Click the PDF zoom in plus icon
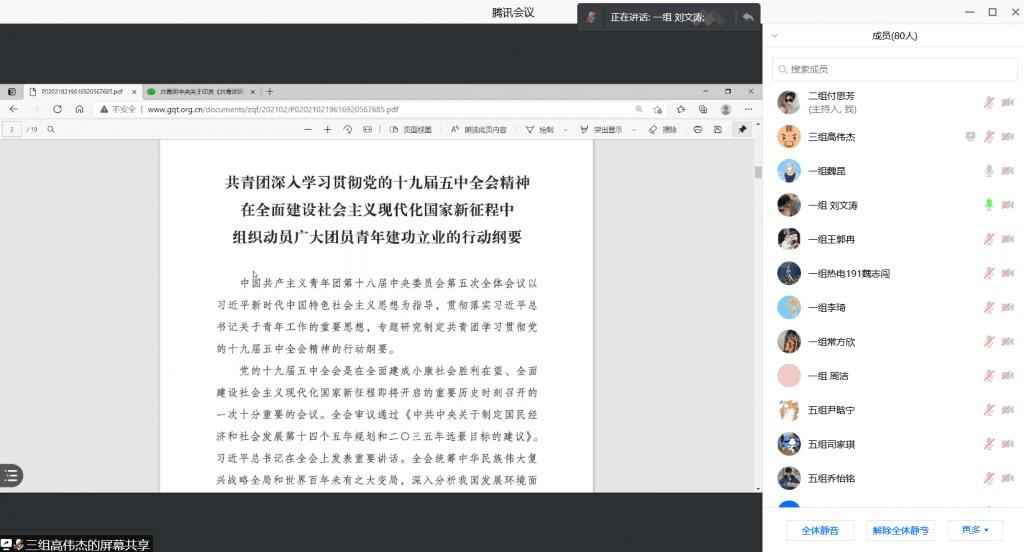The image size is (1024, 552). pos(327,129)
